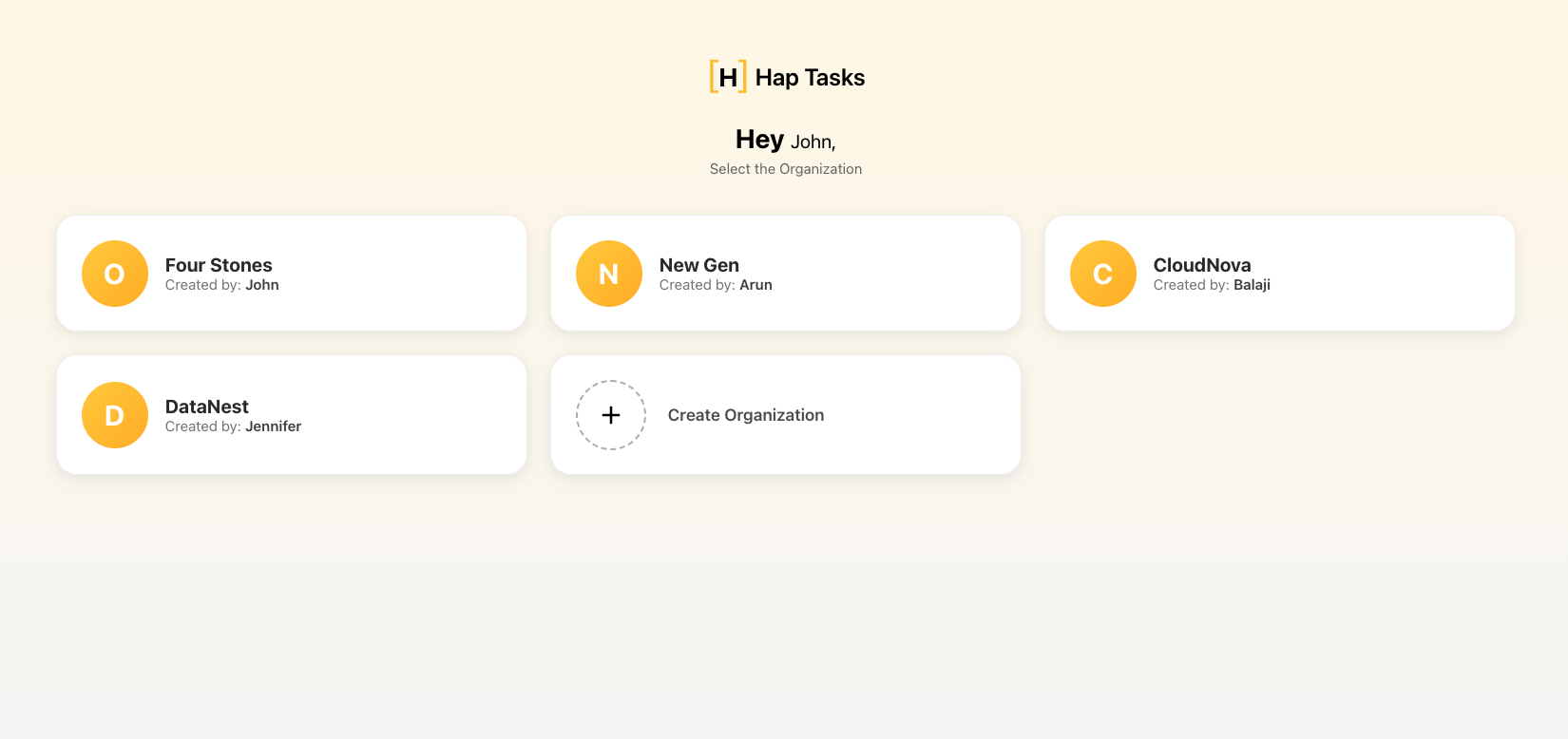Screen dimensions: 1568x739
Task: Click the Hap Tasks H logo icon
Action: [728, 77]
